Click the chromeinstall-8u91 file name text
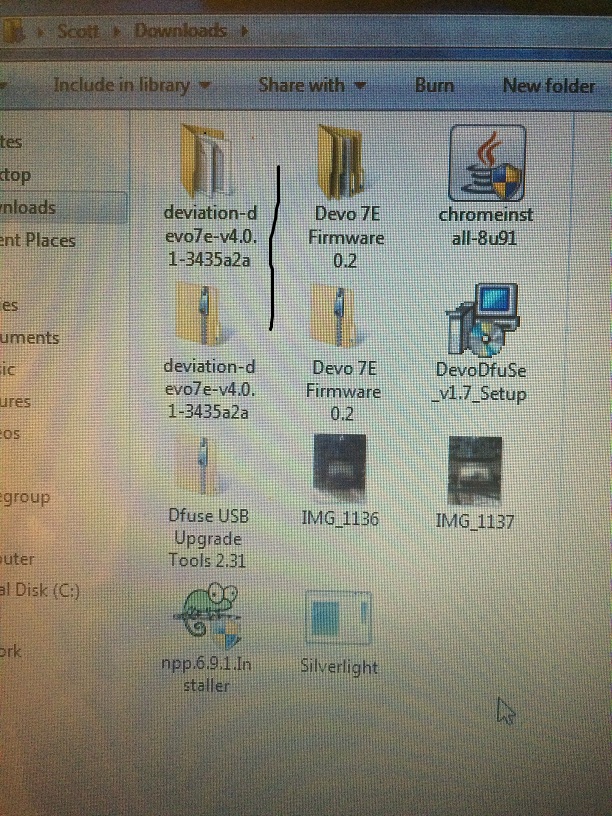The width and height of the screenshot is (612, 816). point(486,226)
